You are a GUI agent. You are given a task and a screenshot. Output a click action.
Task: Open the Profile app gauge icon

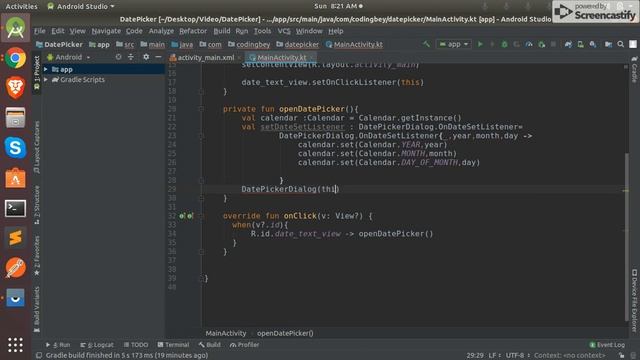[x=529, y=44]
